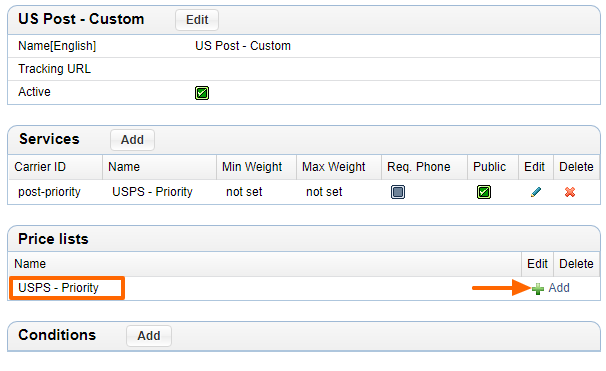This screenshot has width=606, height=371.
Task: Click the pencil edit icon for USPS - Priority
Action: (x=536, y=192)
